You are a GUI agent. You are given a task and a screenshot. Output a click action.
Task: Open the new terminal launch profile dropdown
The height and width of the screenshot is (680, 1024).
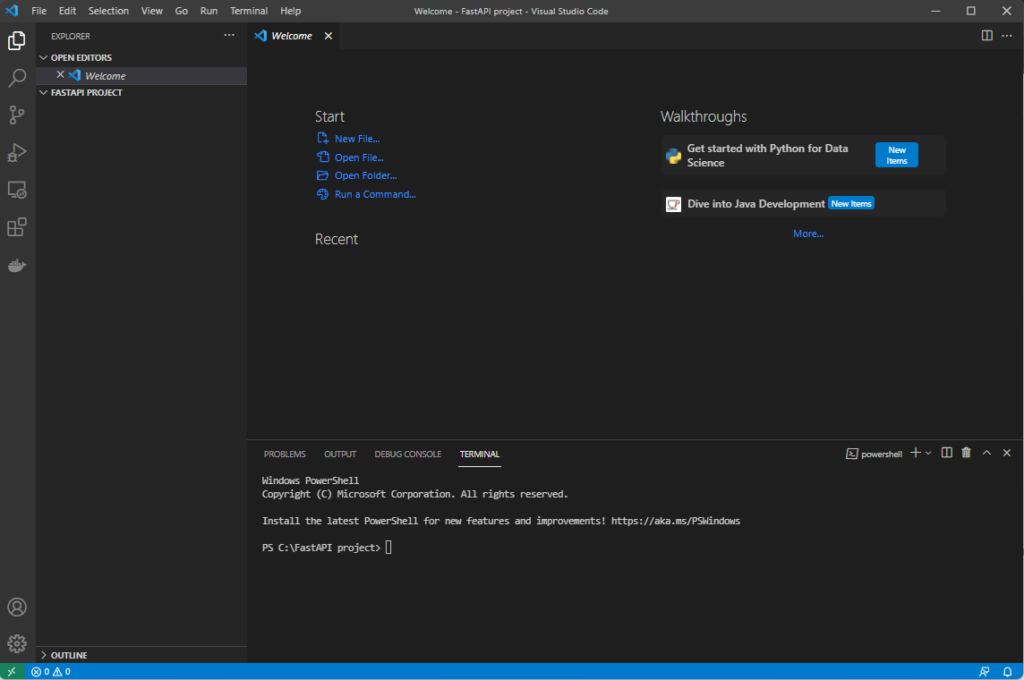[x=929, y=453]
